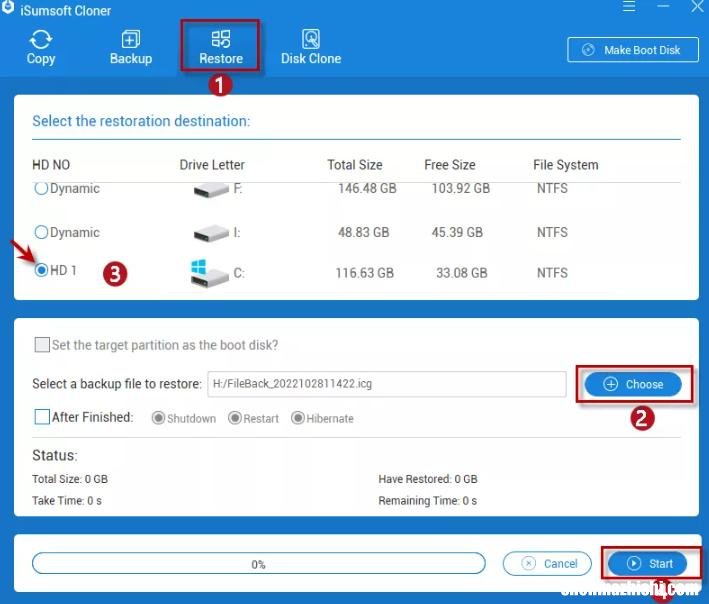Image resolution: width=709 pixels, height=604 pixels.
Task: Switch to the Restore tab
Action: pyautogui.click(x=221, y=46)
